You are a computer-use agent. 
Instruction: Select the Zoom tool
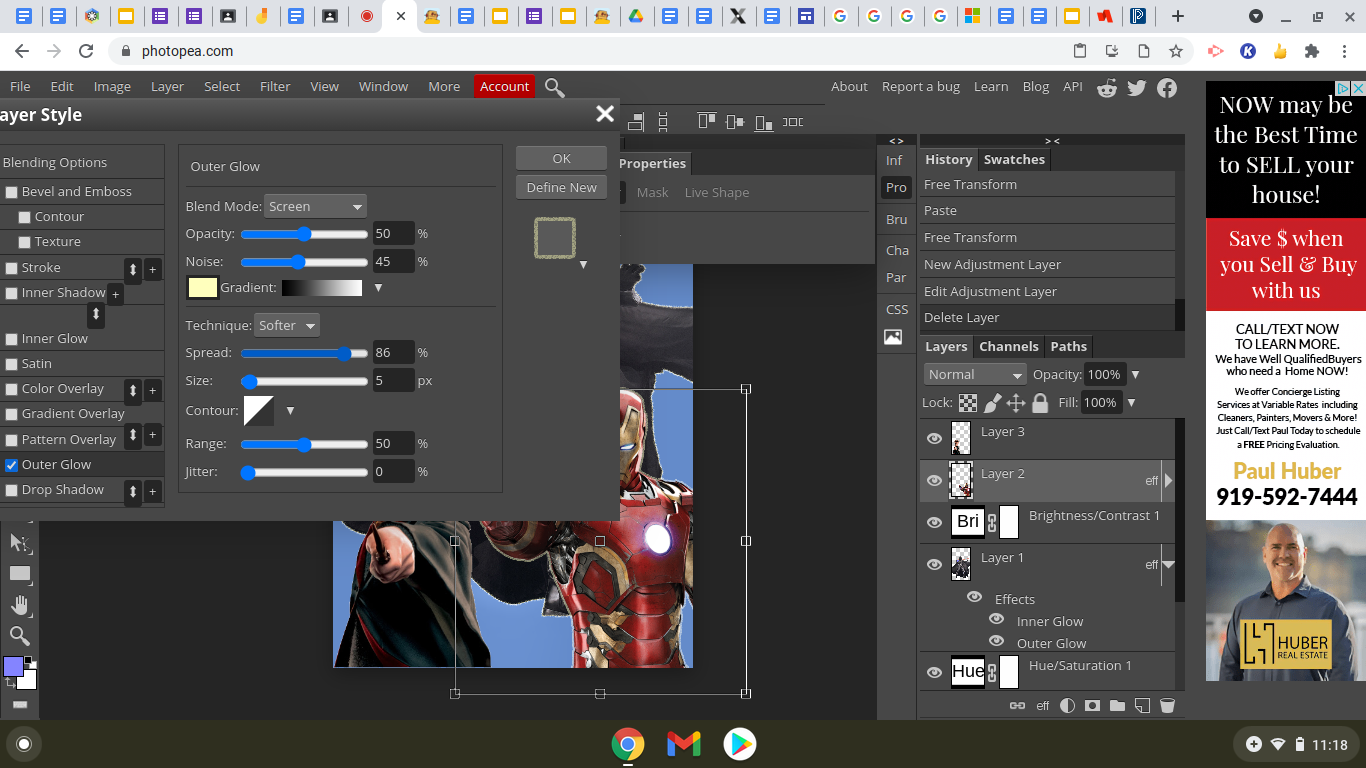19,635
